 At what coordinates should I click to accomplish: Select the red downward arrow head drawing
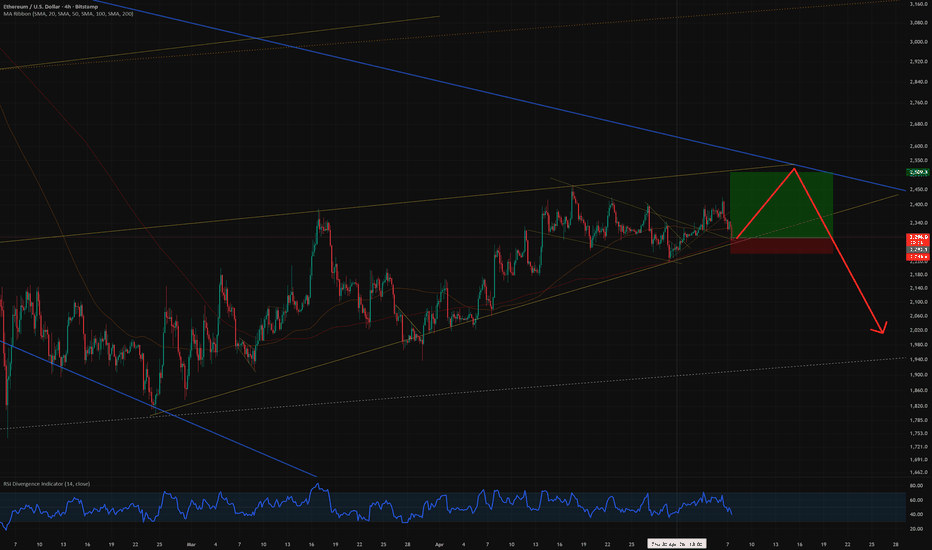click(x=880, y=328)
